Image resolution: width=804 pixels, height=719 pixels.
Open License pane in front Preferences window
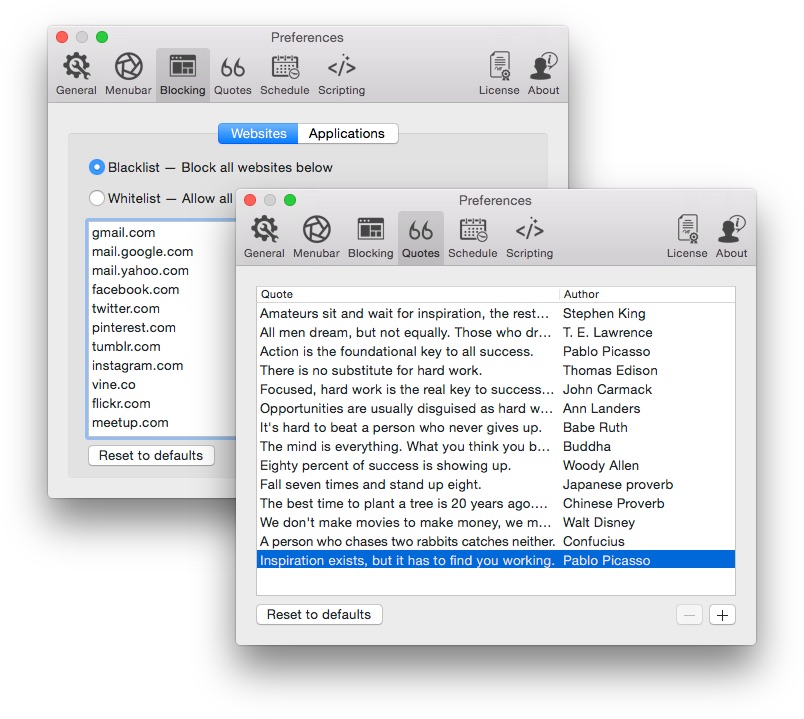687,237
